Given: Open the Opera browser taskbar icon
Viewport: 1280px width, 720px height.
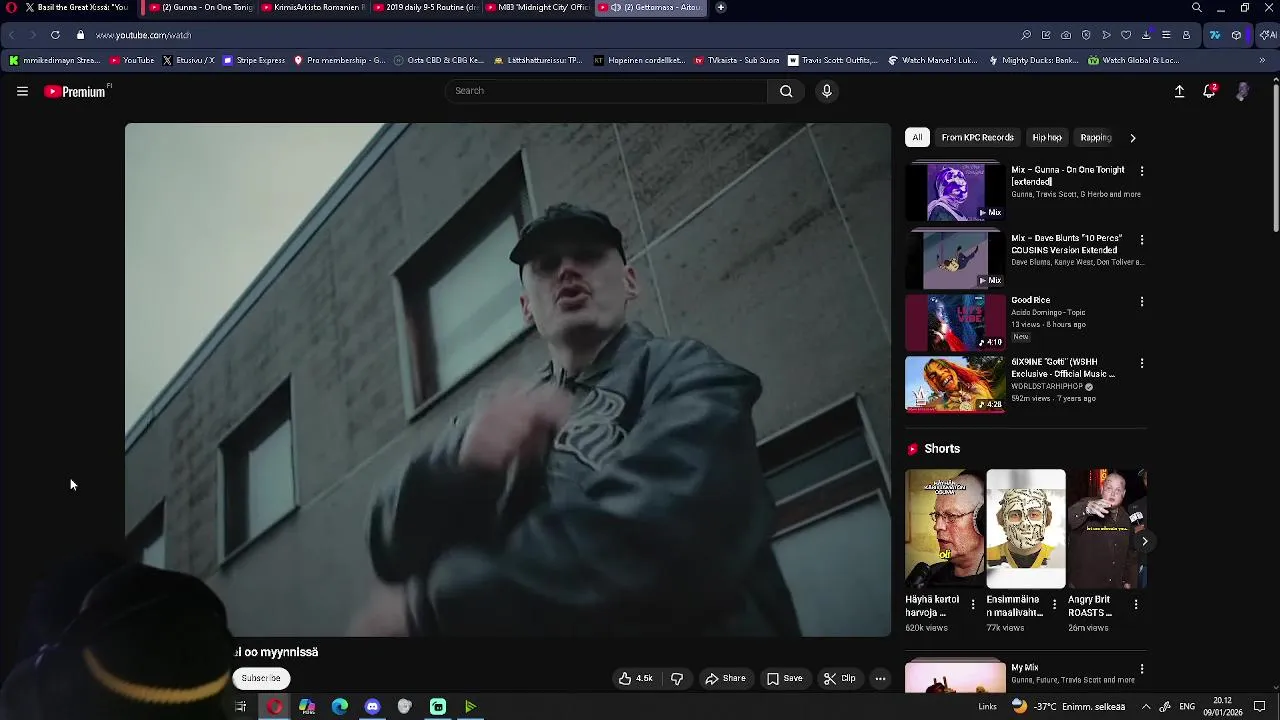Looking at the screenshot, I should (274, 706).
